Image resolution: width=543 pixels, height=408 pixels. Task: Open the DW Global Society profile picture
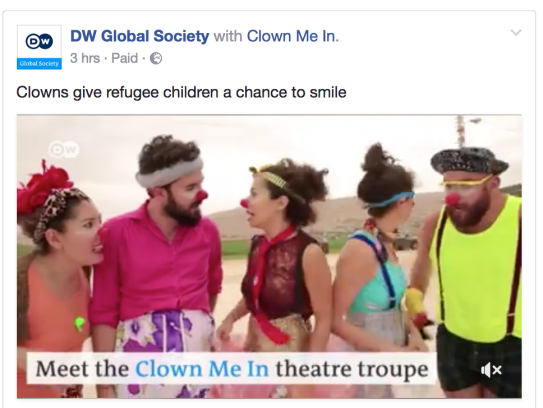pyautogui.click(x=39, y=47)
